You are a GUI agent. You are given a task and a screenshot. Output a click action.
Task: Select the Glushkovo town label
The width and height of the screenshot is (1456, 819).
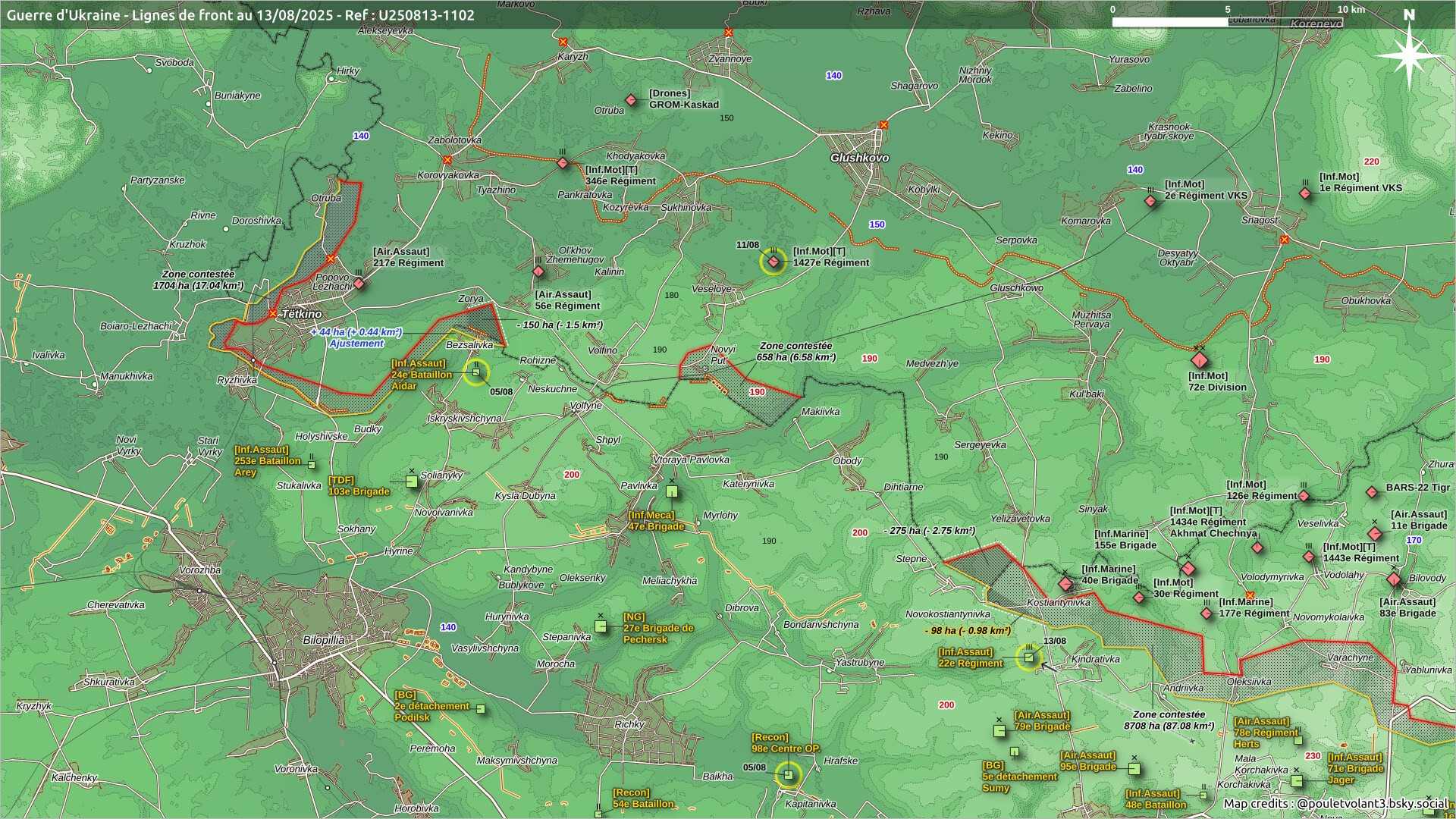click(859, 158)
